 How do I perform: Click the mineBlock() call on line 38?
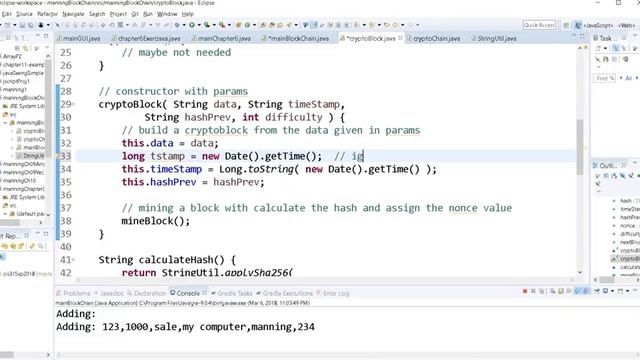point(156,221)
